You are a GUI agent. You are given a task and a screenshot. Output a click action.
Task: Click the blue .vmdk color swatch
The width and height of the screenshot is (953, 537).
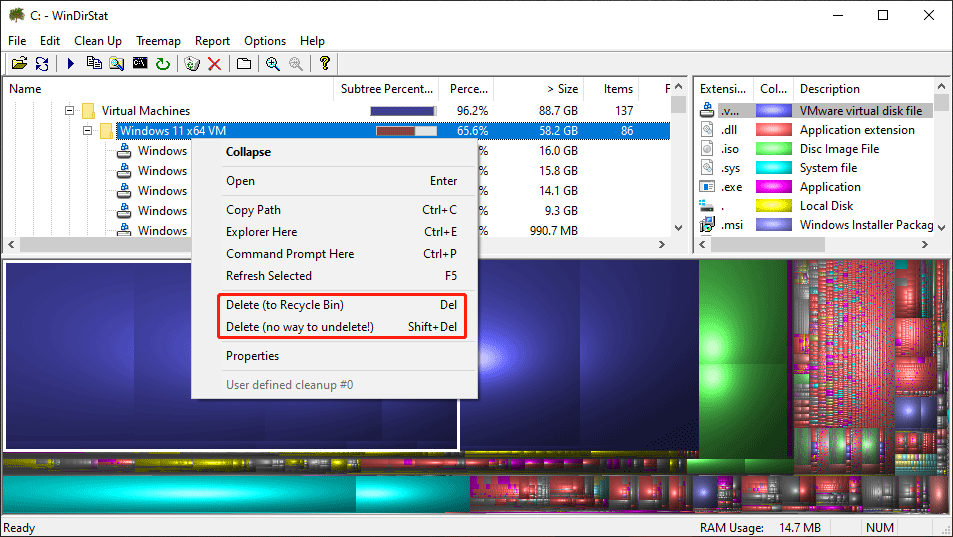tap(774, 111)
